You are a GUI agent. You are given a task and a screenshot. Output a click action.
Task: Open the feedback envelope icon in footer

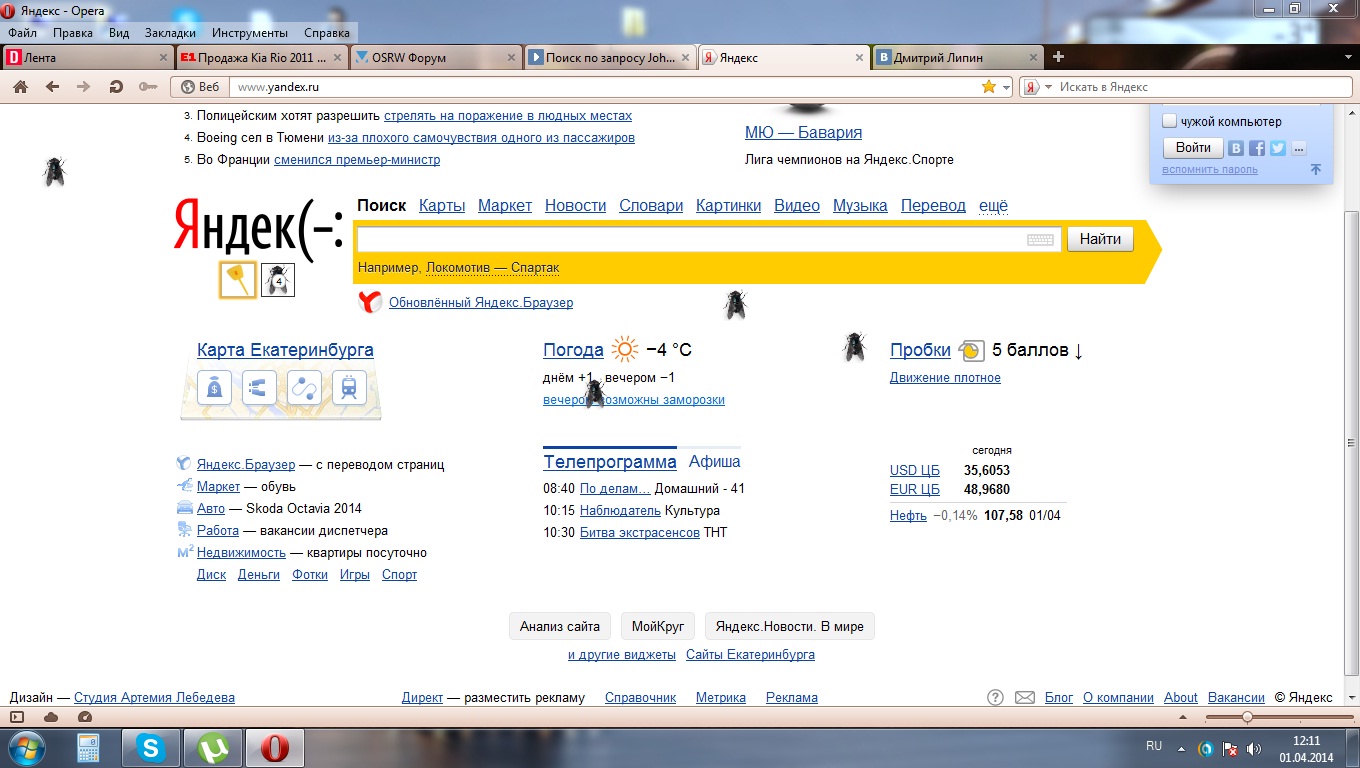[x=1025, y=697]
